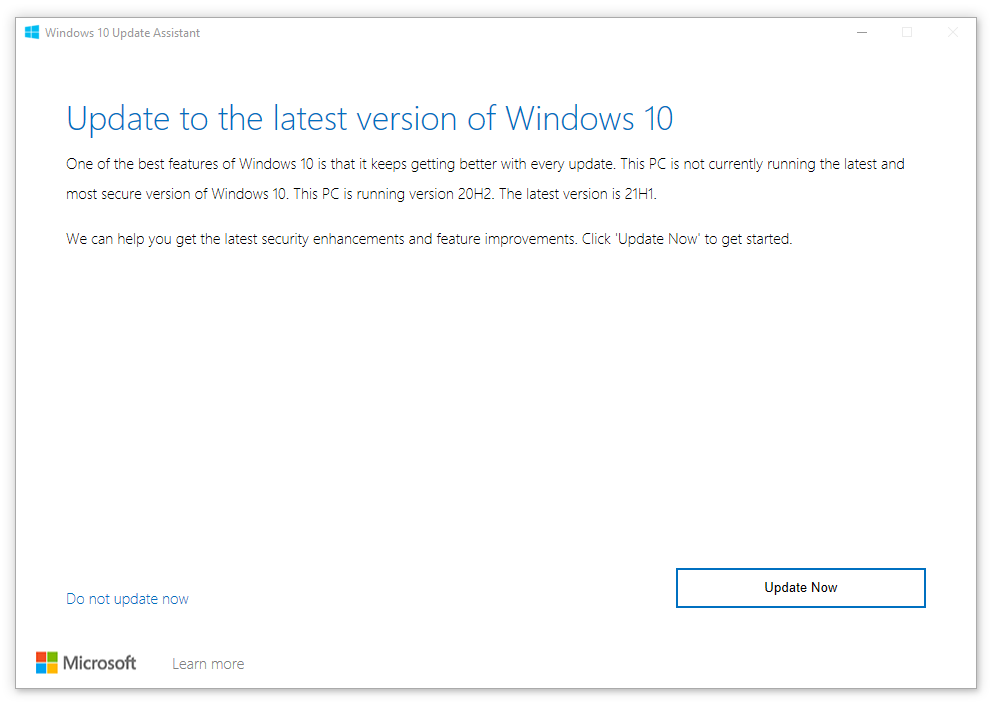Viewport: 997px width, 711px height.
Task: Click the "Windows 10 Update Assistant" title text
Action: click(x=122, y=33)
